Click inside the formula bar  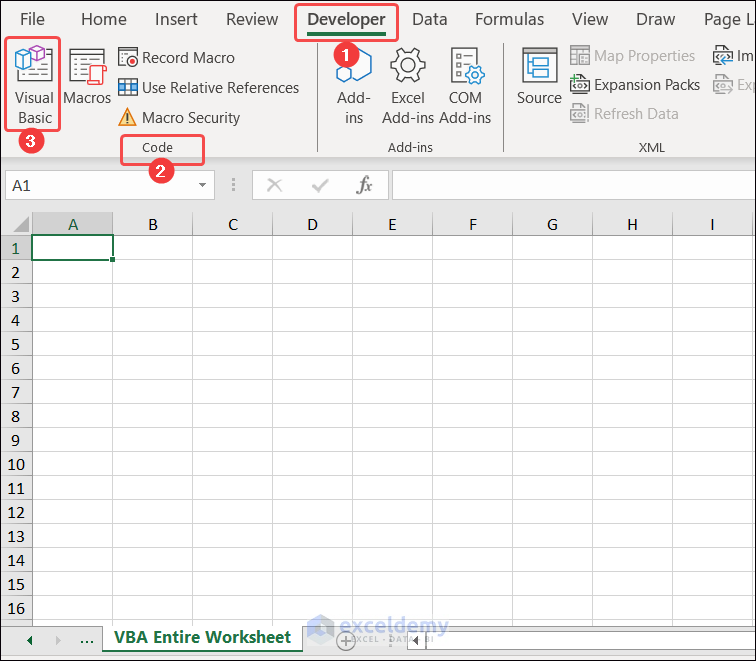pos(574,185)
